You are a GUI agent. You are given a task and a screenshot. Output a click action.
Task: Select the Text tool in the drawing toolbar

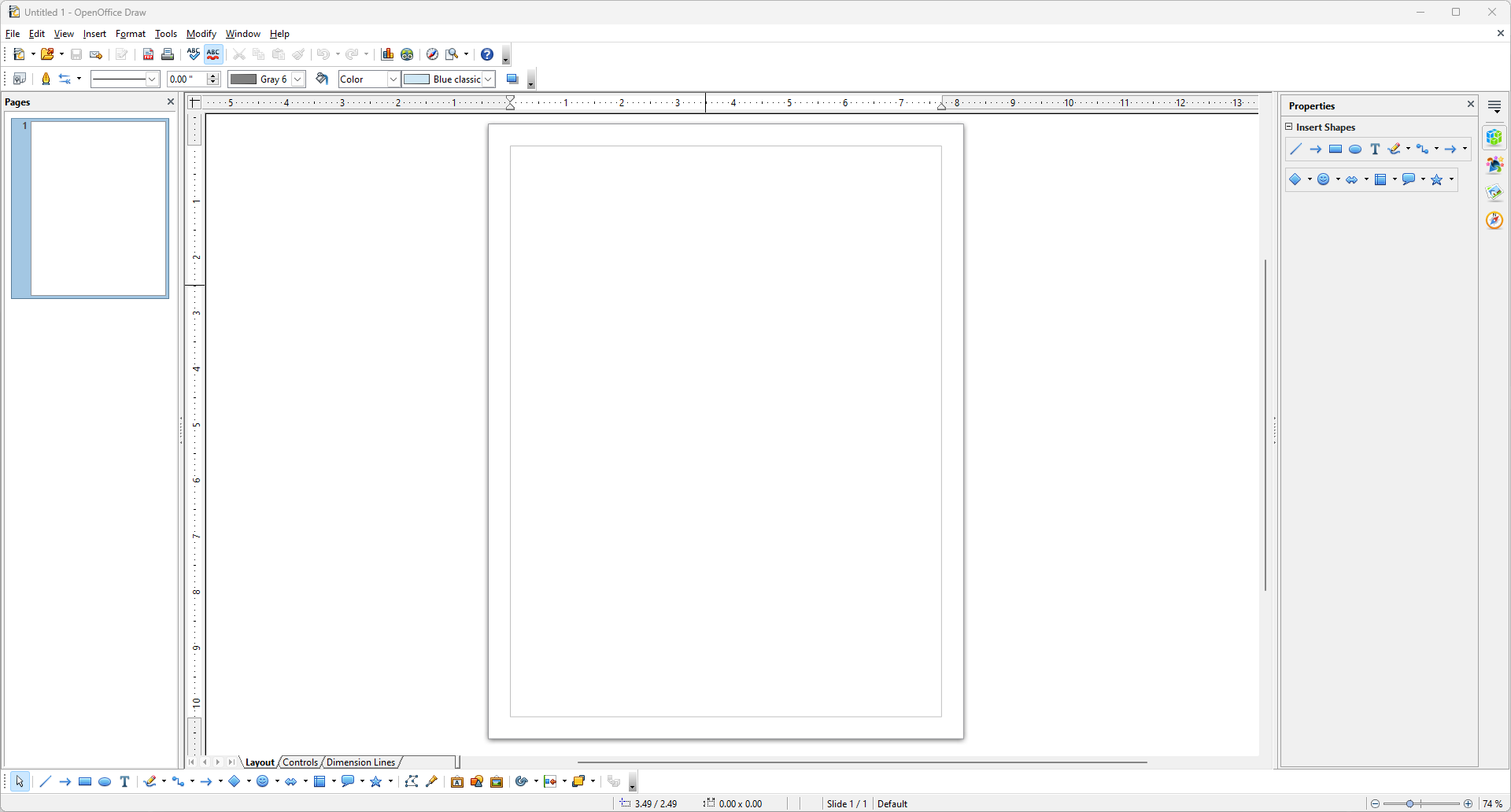[124, 781]
